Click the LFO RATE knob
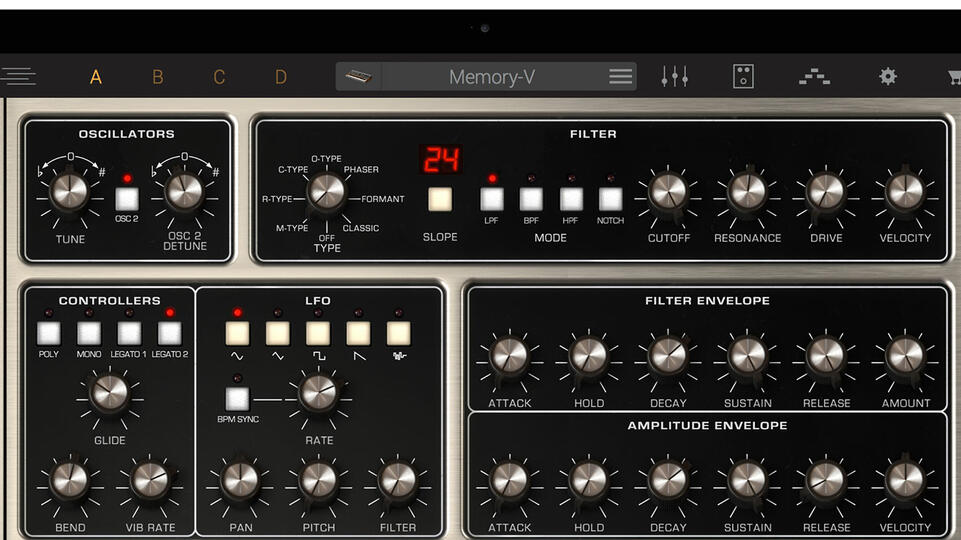Viewport: 961px width, 540px height. 319,393
